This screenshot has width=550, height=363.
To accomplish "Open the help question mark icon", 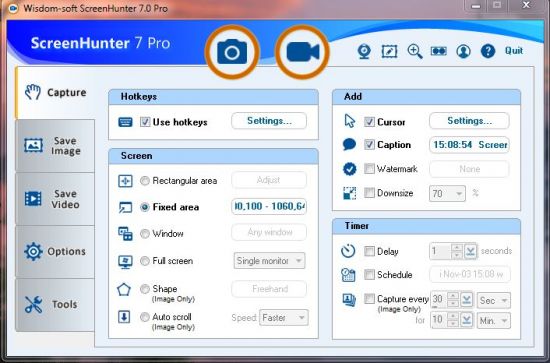I will click(488, 52).
